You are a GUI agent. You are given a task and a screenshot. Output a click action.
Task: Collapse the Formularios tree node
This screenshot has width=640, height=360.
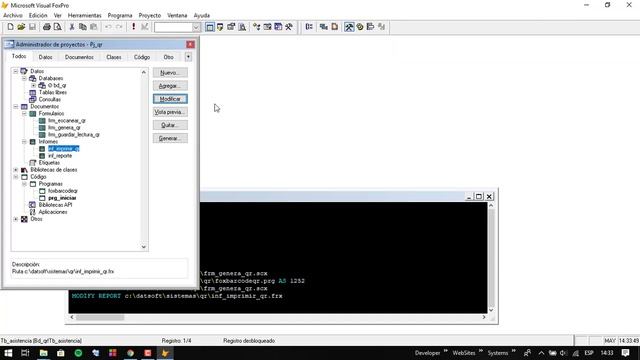24,113
